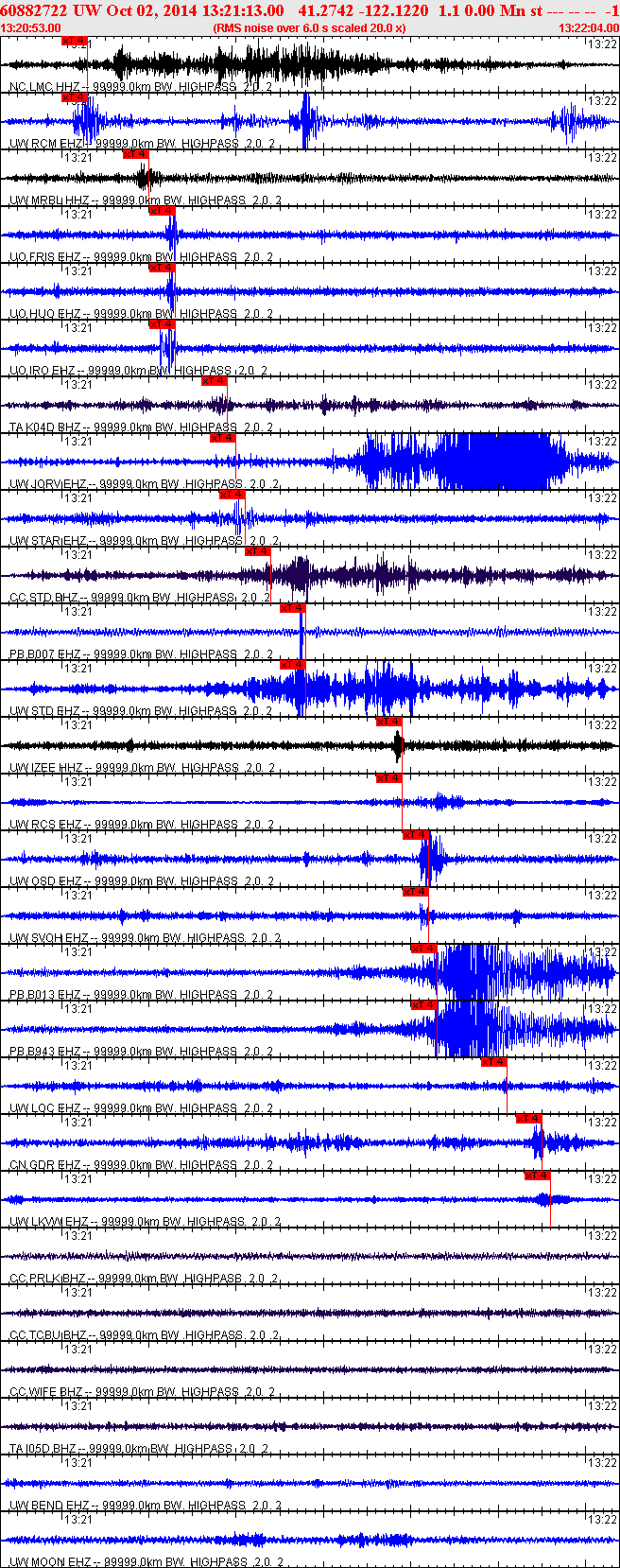Click the large-amplitude burst on UW JORV waveform
620x1568 pixels.
501,461
